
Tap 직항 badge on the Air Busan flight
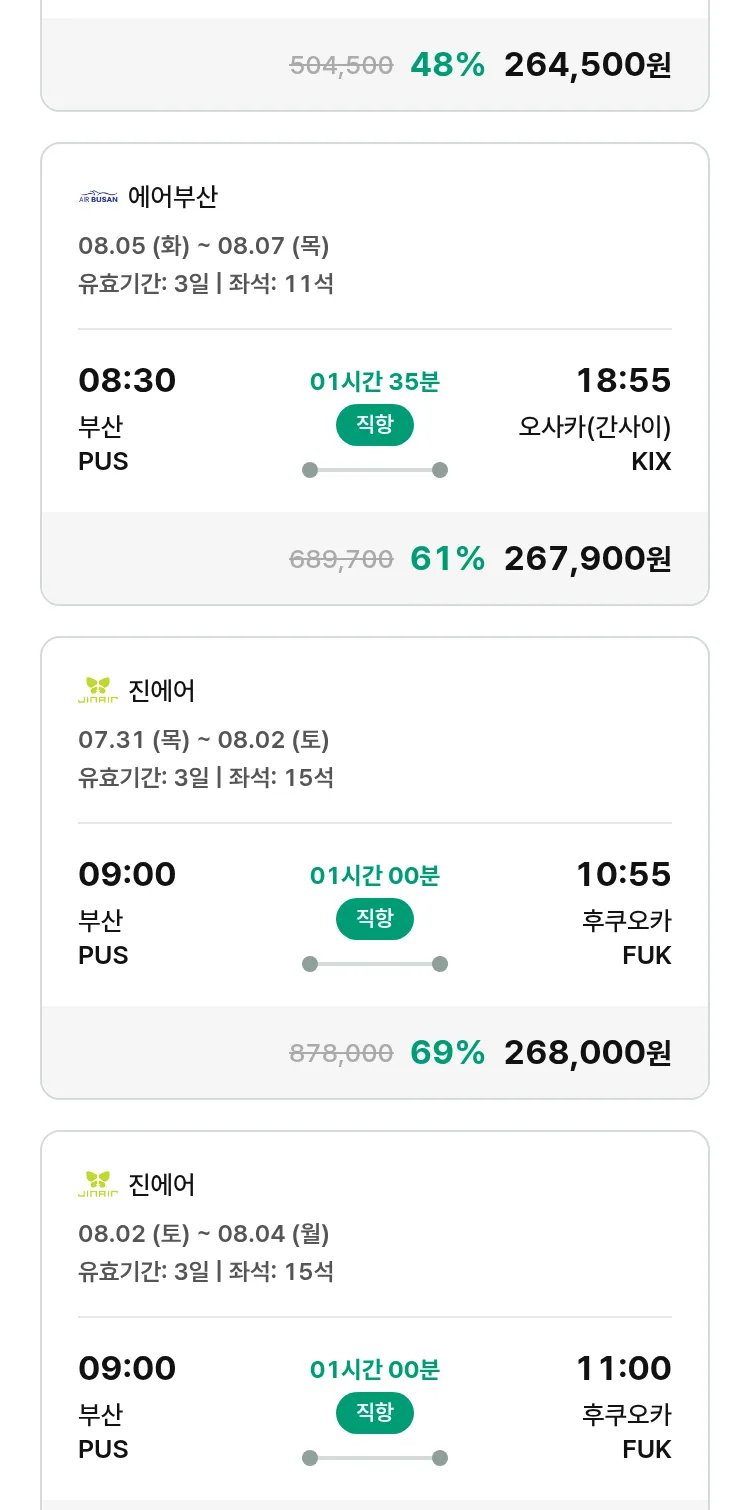click(x=374, y=425)
